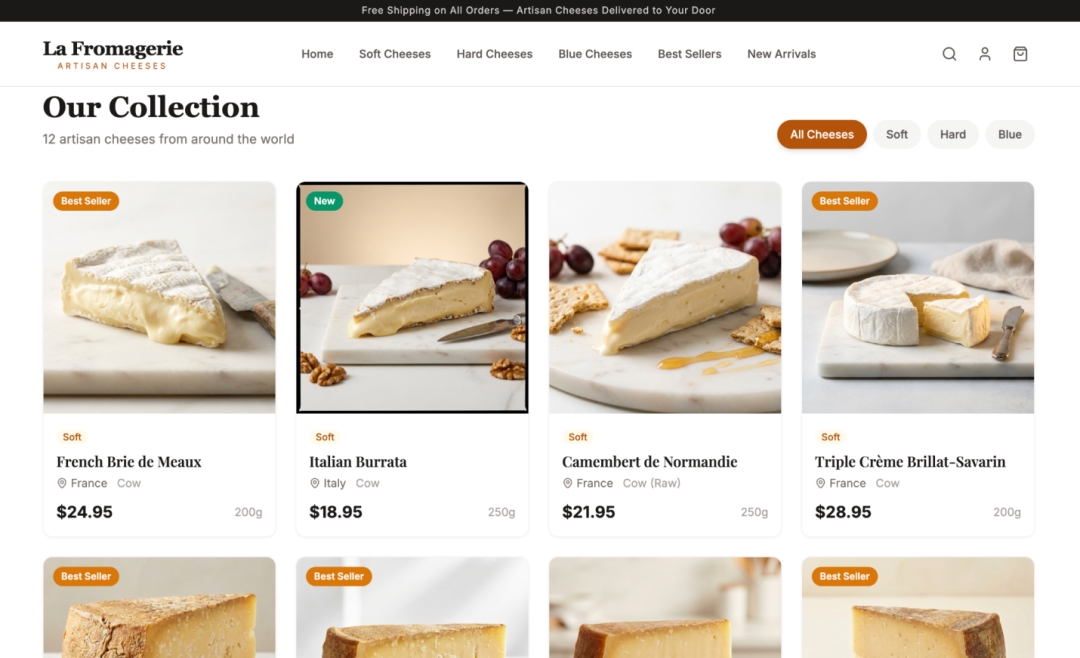Click the French Brie de Meaux title
Image resolution: width=1080 pixels, height=658 pixels.
coord(129,462)
